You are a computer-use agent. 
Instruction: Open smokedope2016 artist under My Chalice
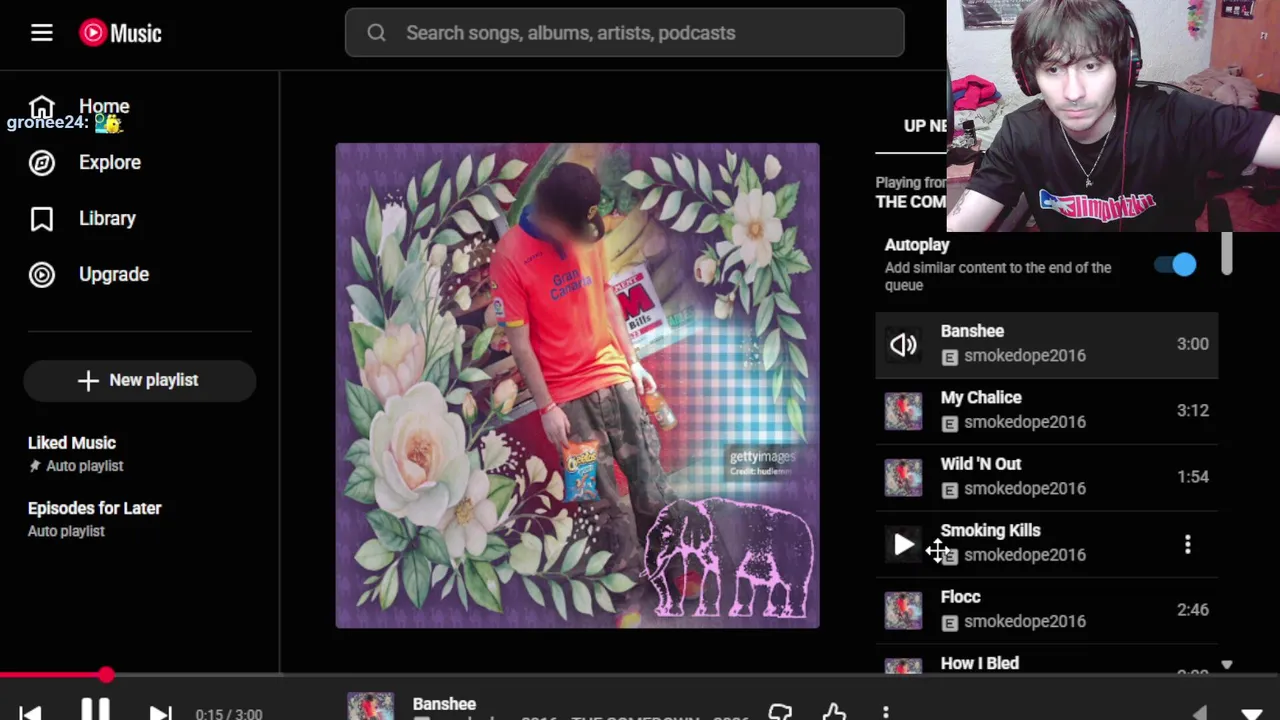[1025, 422]
